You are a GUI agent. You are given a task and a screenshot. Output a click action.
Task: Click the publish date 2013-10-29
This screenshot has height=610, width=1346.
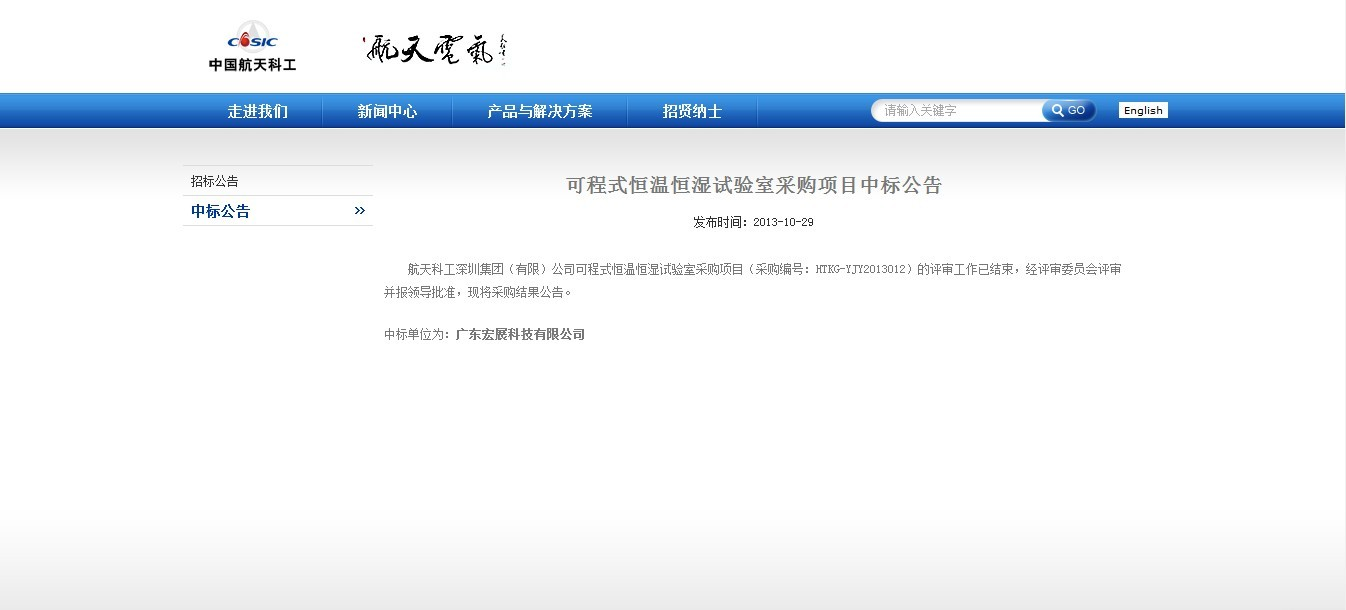point(783,223)
